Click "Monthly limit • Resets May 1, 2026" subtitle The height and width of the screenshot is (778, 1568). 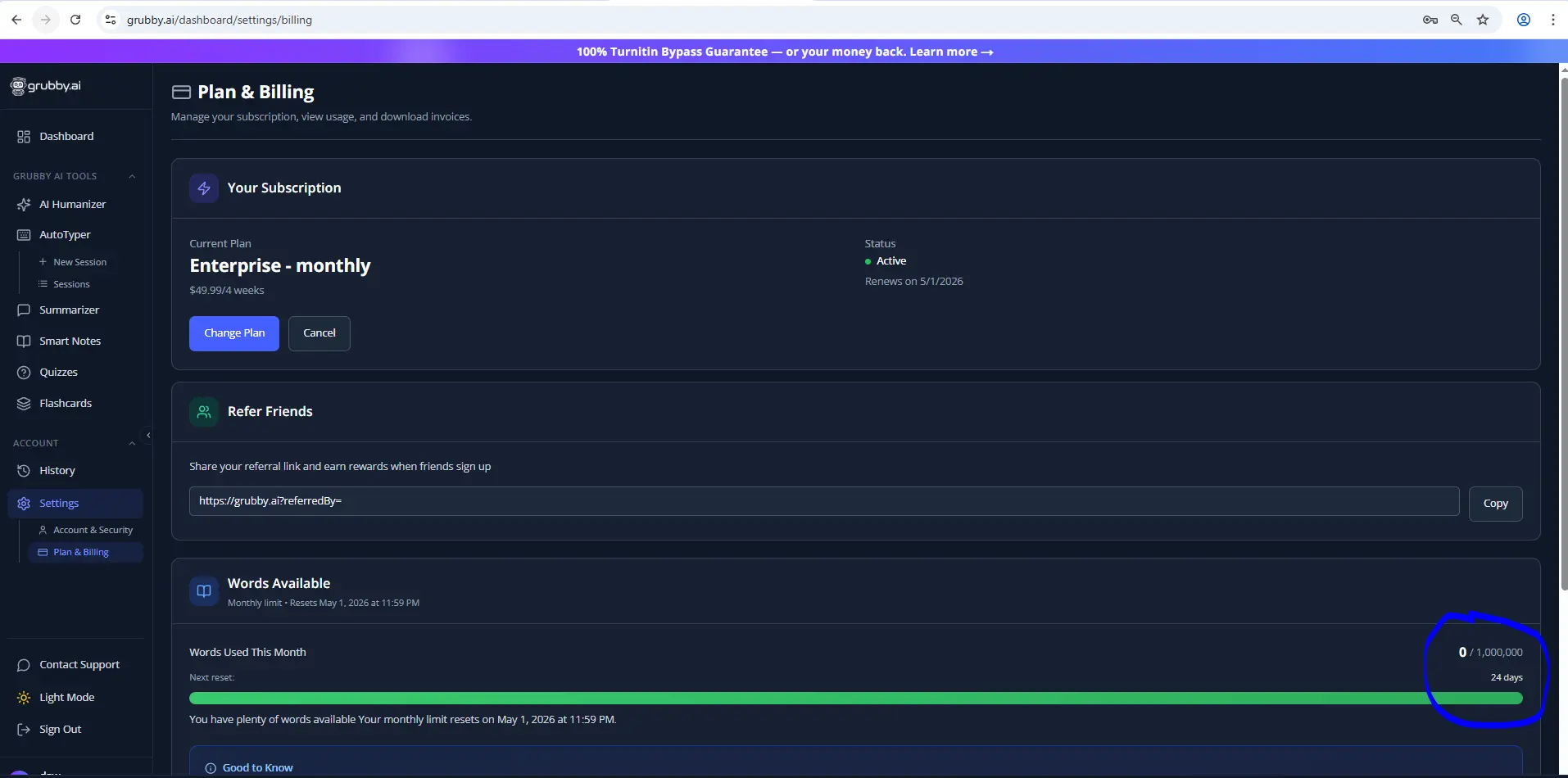tap(324, 604)
